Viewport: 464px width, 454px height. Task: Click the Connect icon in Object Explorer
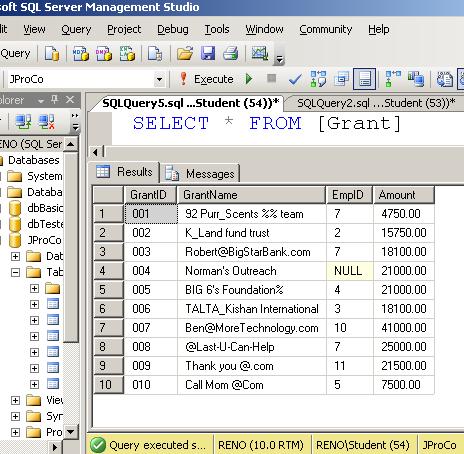coord(23,122)
